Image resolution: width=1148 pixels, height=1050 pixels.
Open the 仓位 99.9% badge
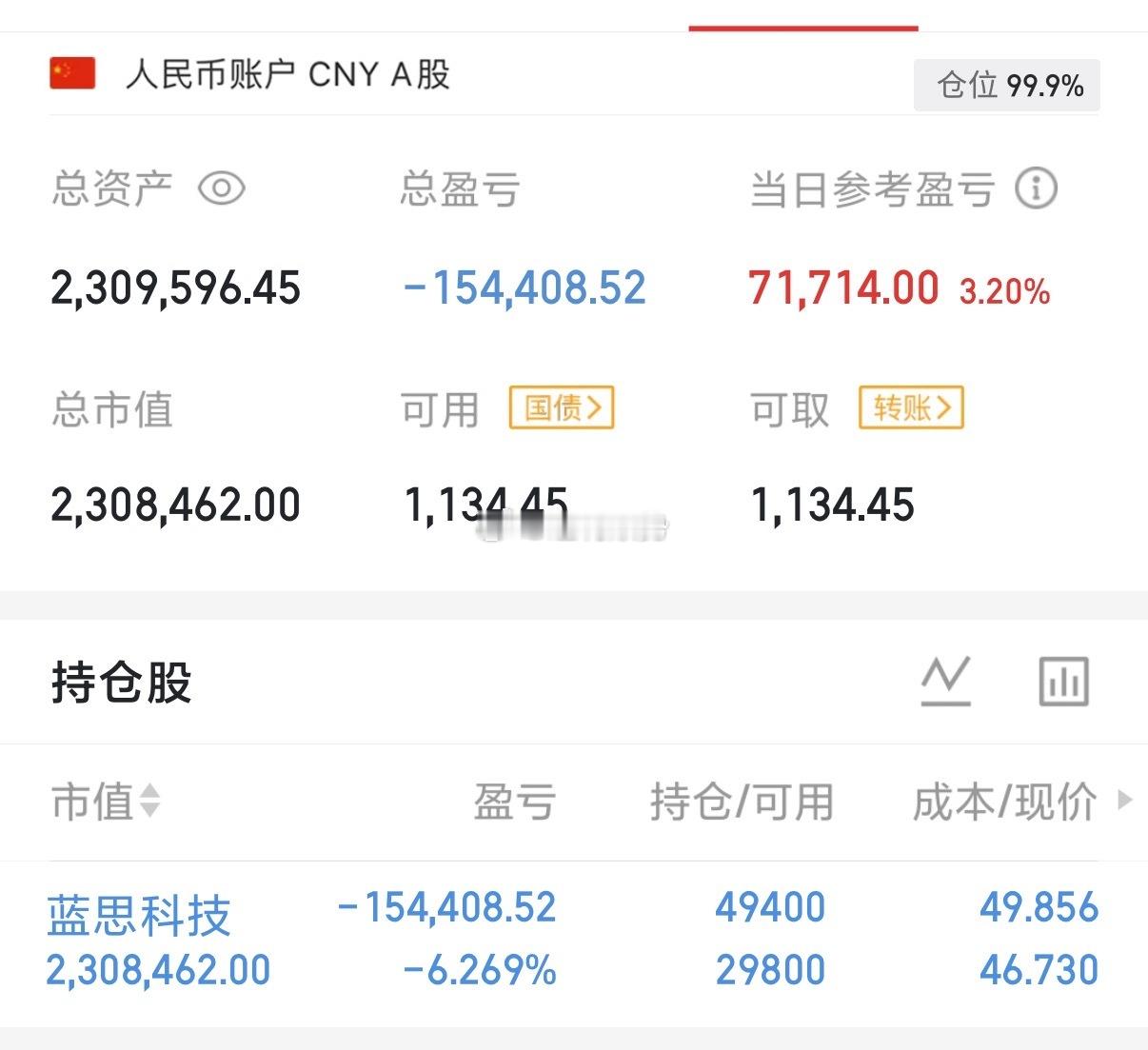click(x=1007, y=86)
